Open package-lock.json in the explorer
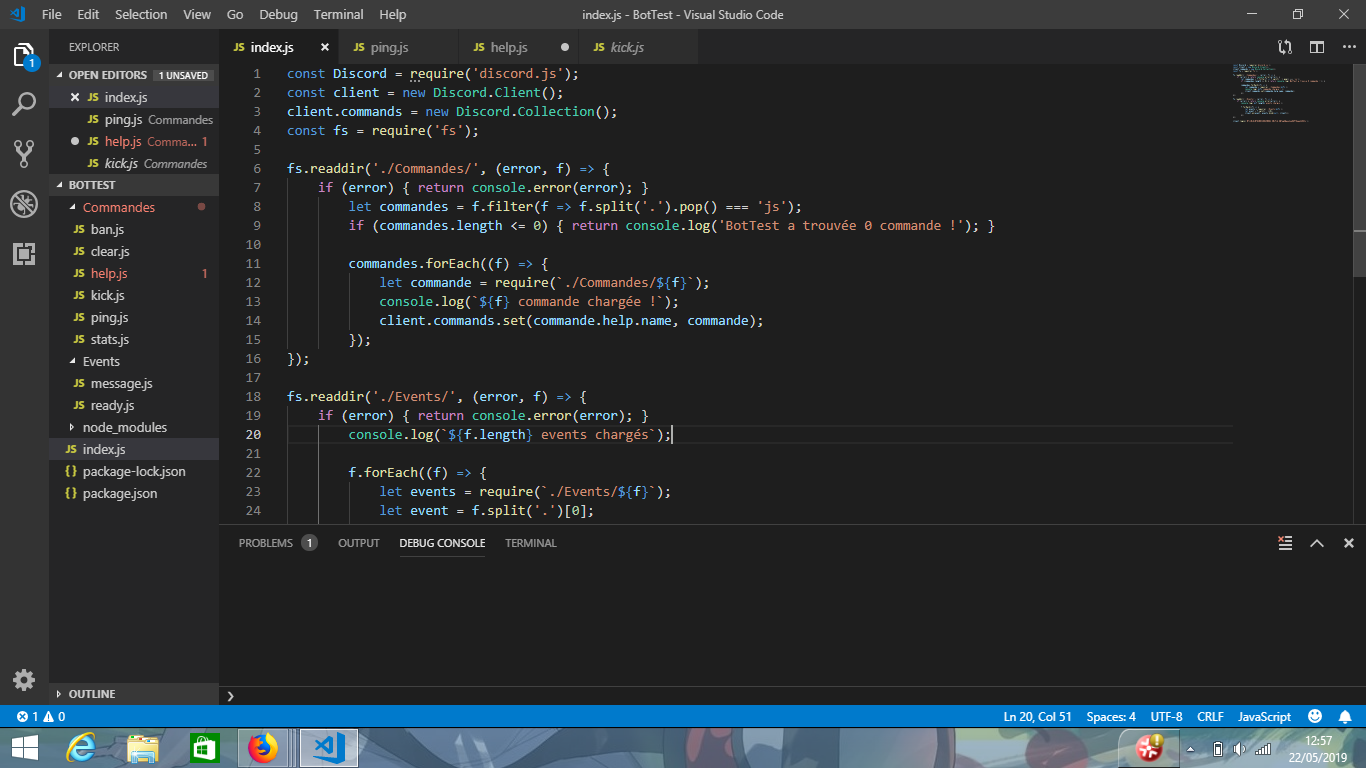This screenshot has height=768, width=1366. point(134,471)
